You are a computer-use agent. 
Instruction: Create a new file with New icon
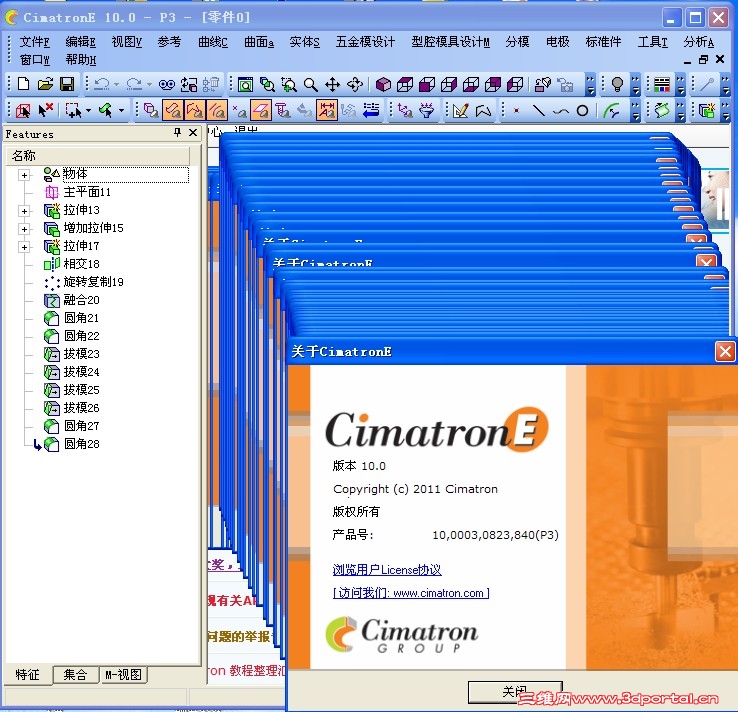point(23,84)
